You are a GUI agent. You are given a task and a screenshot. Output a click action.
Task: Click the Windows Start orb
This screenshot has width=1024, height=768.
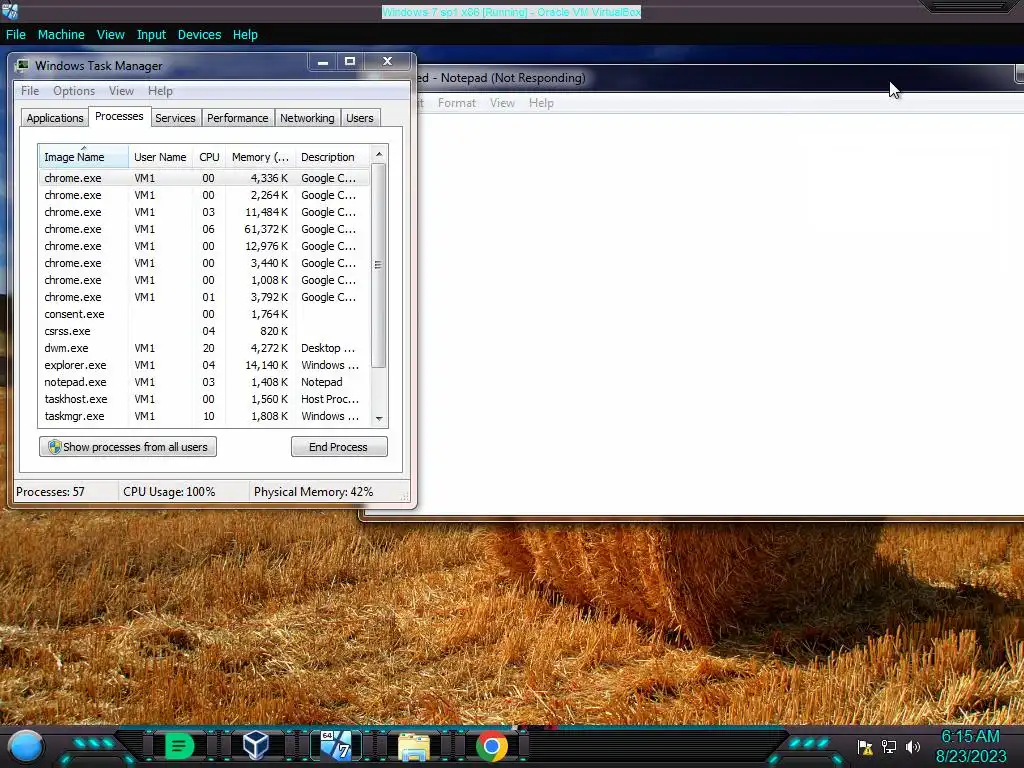tap(25, 746)
